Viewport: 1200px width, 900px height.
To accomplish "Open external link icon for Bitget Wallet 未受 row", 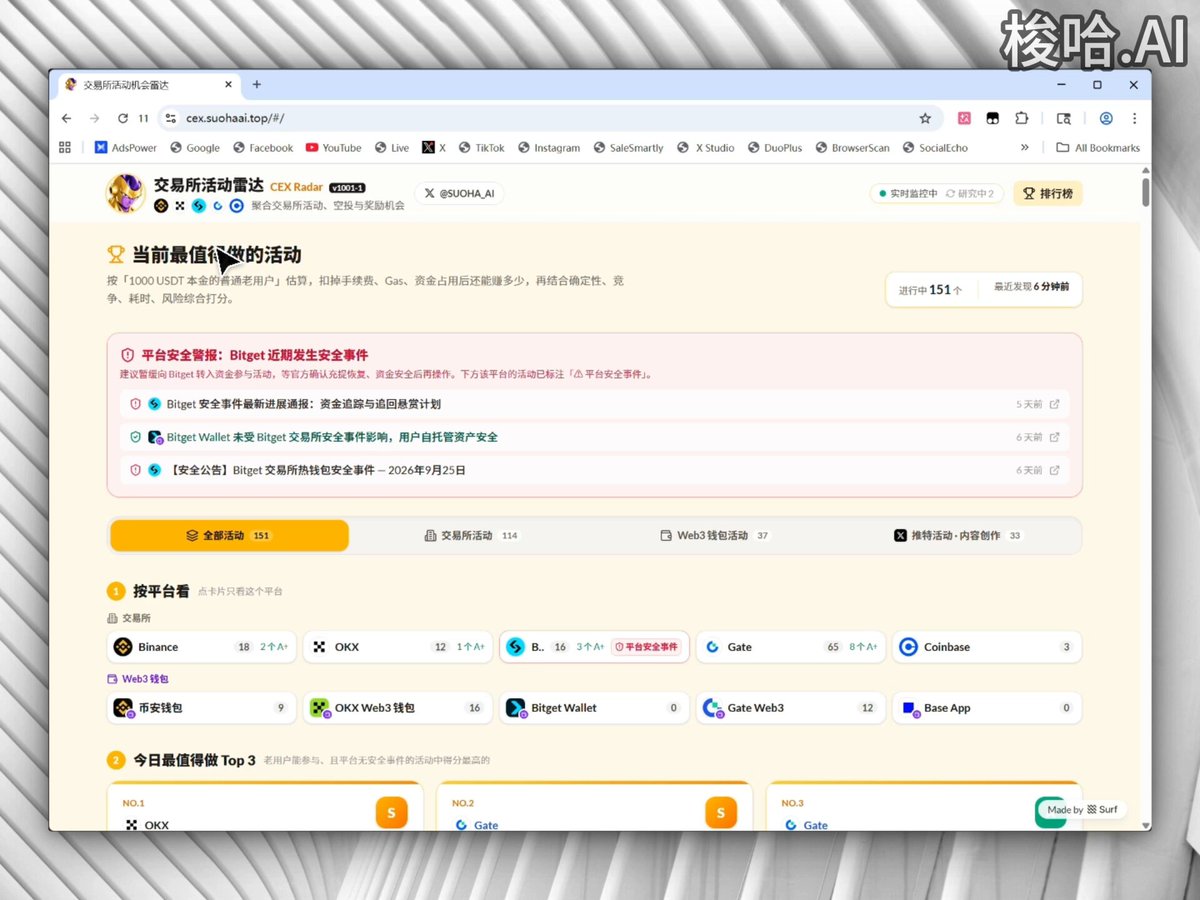I will point(1054,437).
